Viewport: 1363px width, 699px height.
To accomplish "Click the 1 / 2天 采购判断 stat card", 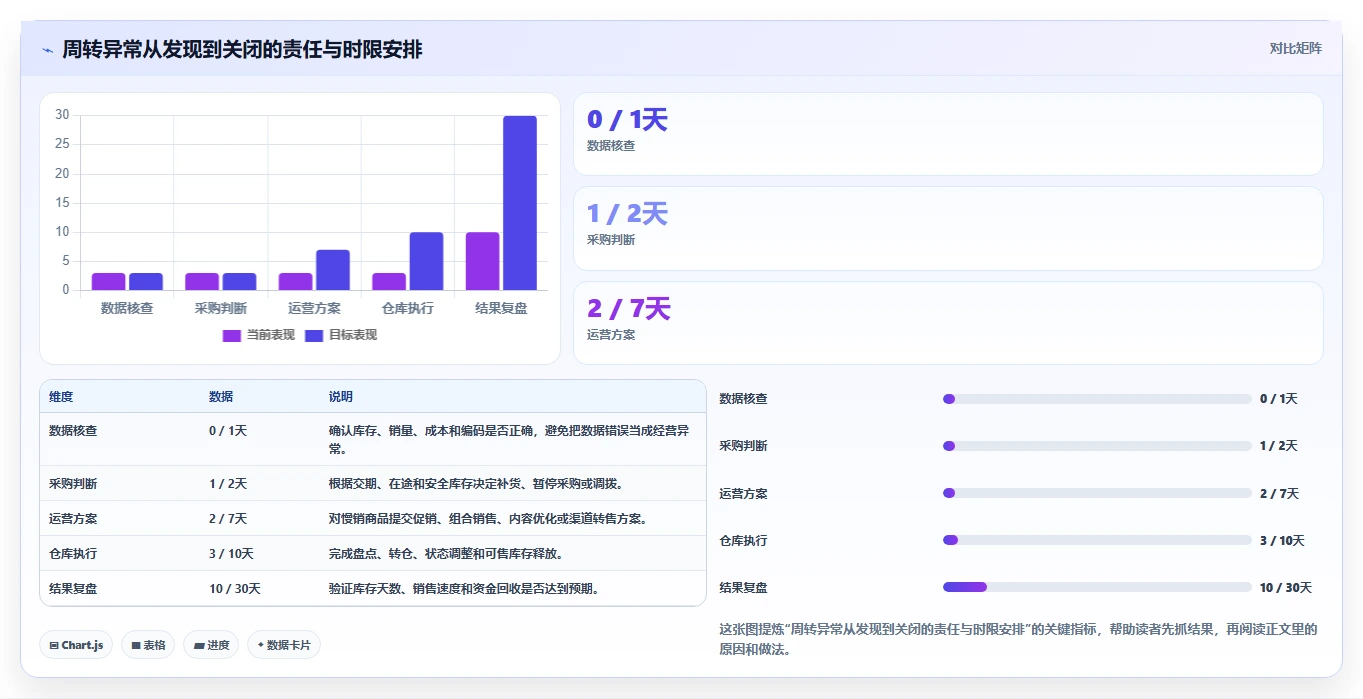I will [x=948, y=228].
